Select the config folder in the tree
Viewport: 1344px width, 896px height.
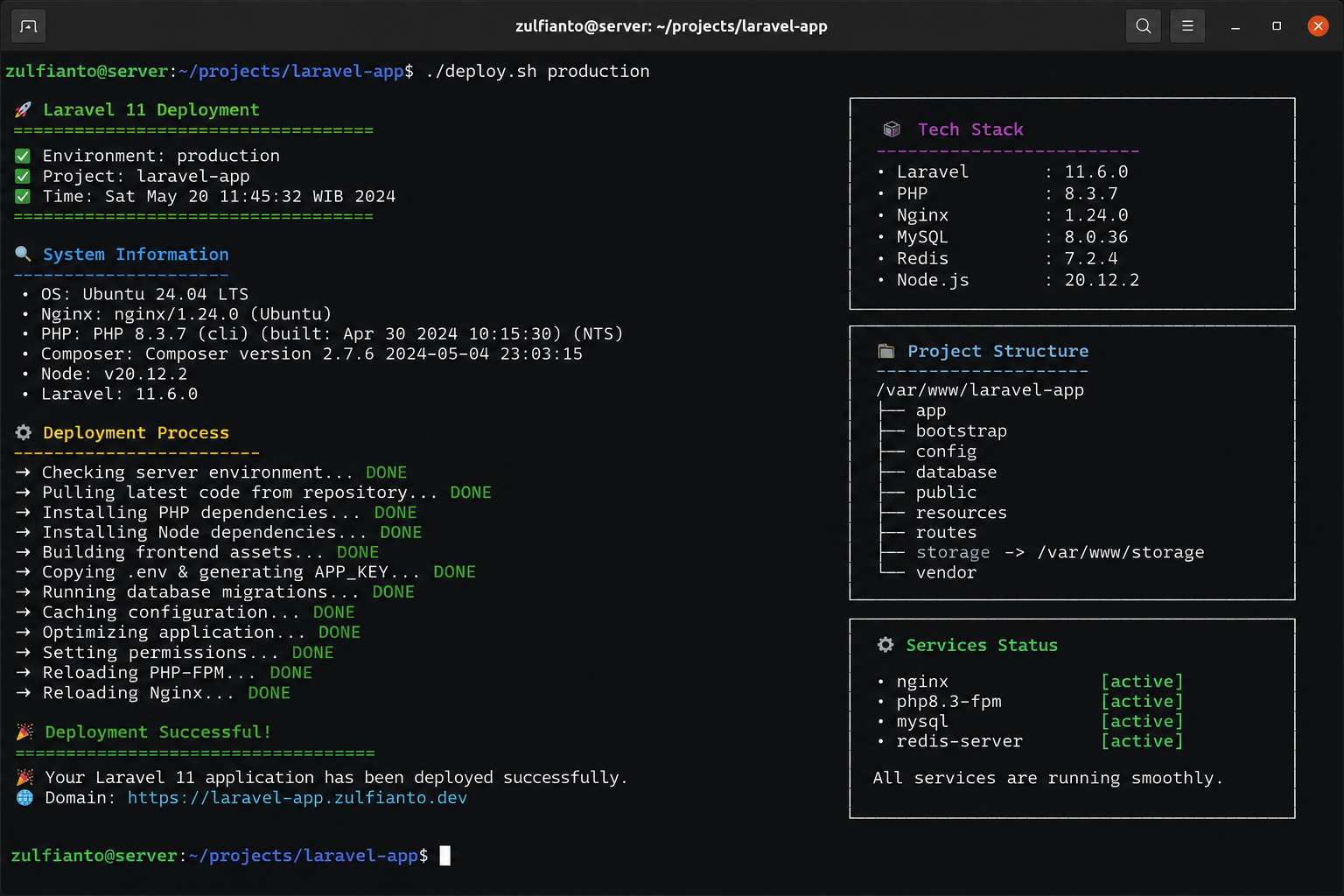[946, 451]
